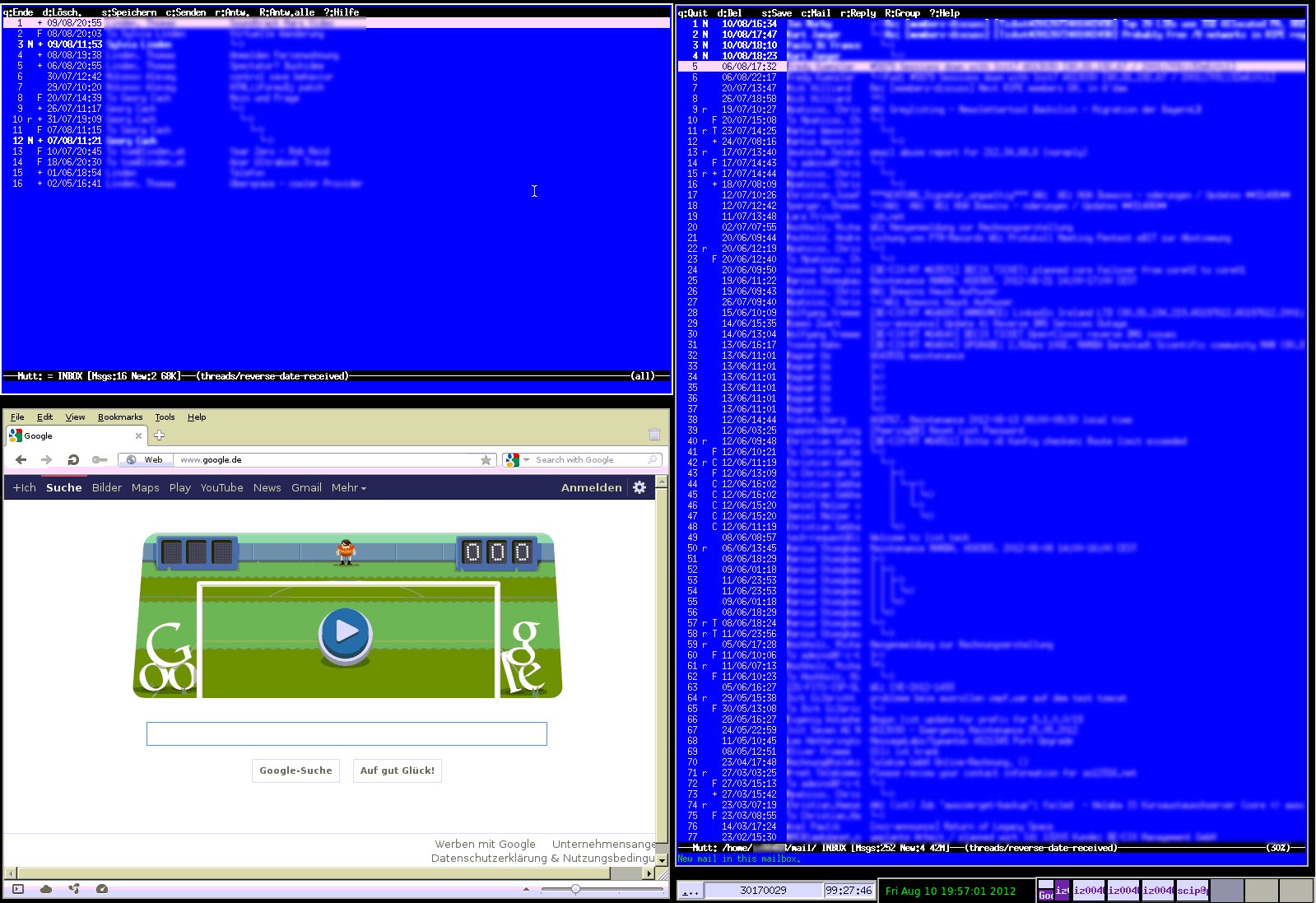Open the closed tabs trash can
The width and height of the screenshot is (1316, 903).
(x=654, y=434)
